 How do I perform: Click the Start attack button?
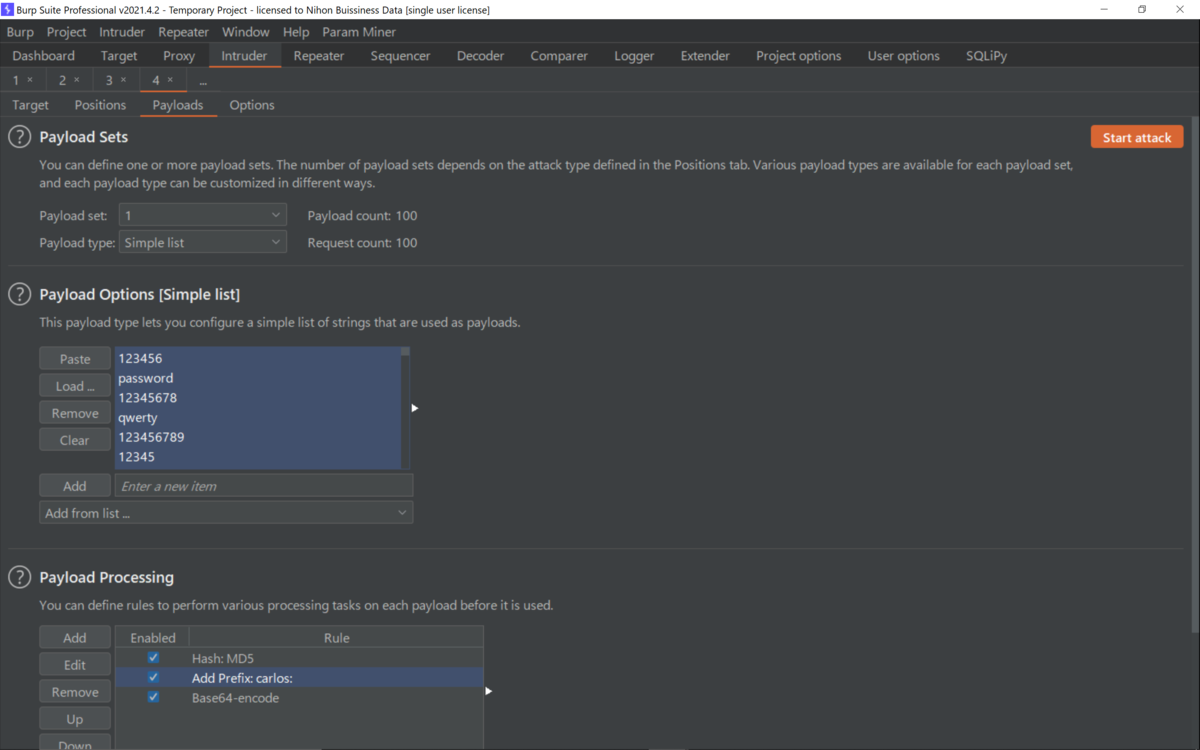pos(1137,137)
